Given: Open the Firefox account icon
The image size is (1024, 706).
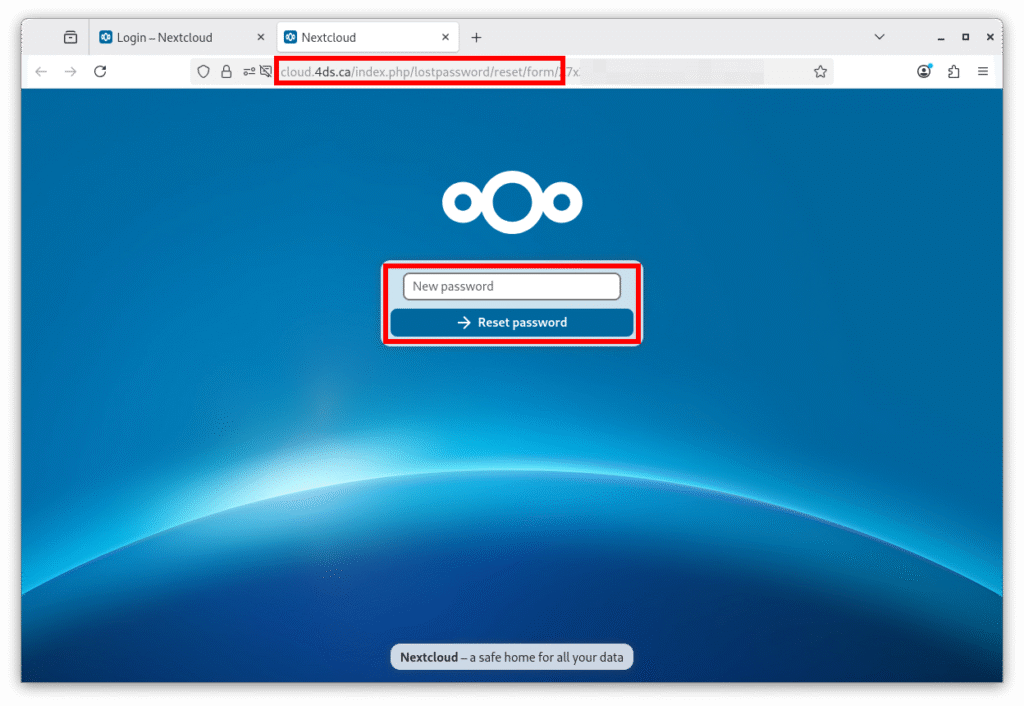Looking at the screenshot, I should (x=924, y=71).
